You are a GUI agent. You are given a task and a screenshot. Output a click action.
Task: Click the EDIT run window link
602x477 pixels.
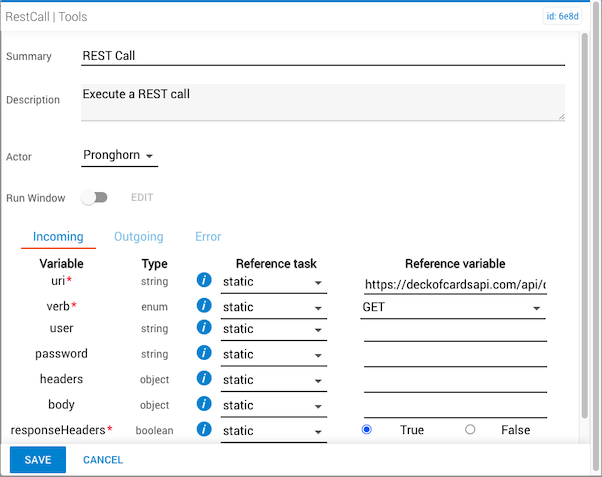click(142, 198)
